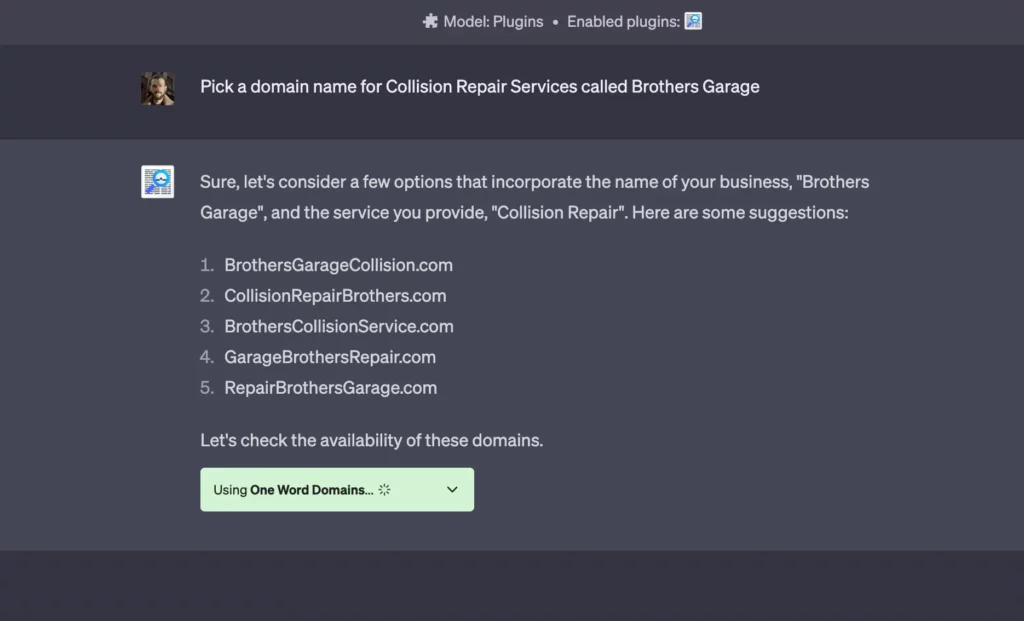Open the green Using One Word Domains box
This screenshot has height=621, width=1024.
click(x=336, y=490)
